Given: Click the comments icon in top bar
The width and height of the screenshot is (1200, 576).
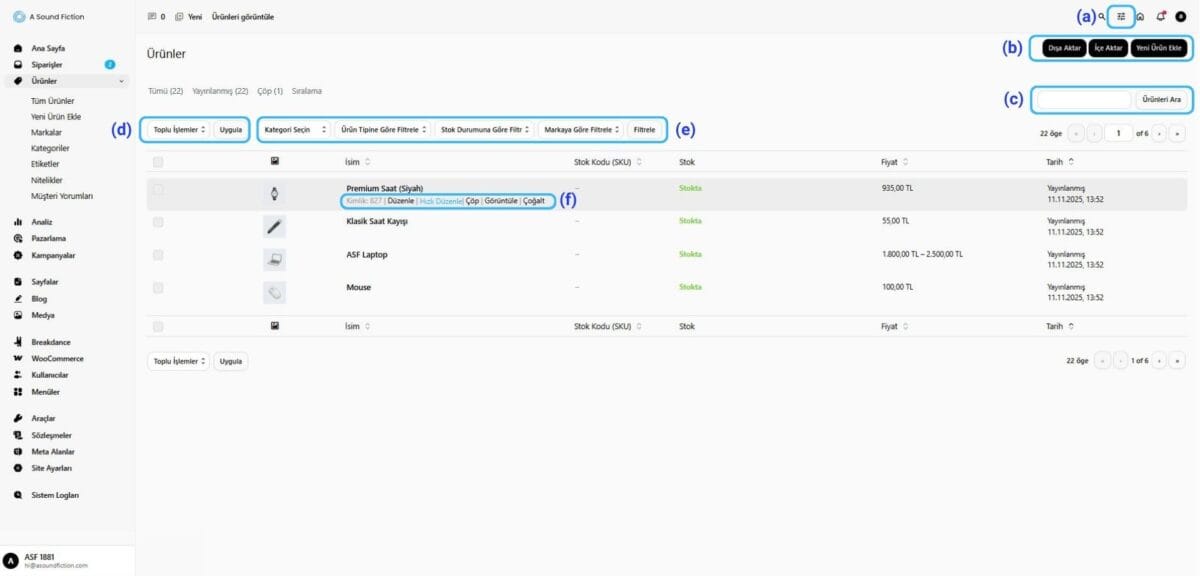Looking at the screenshot, I should [152, 17].
